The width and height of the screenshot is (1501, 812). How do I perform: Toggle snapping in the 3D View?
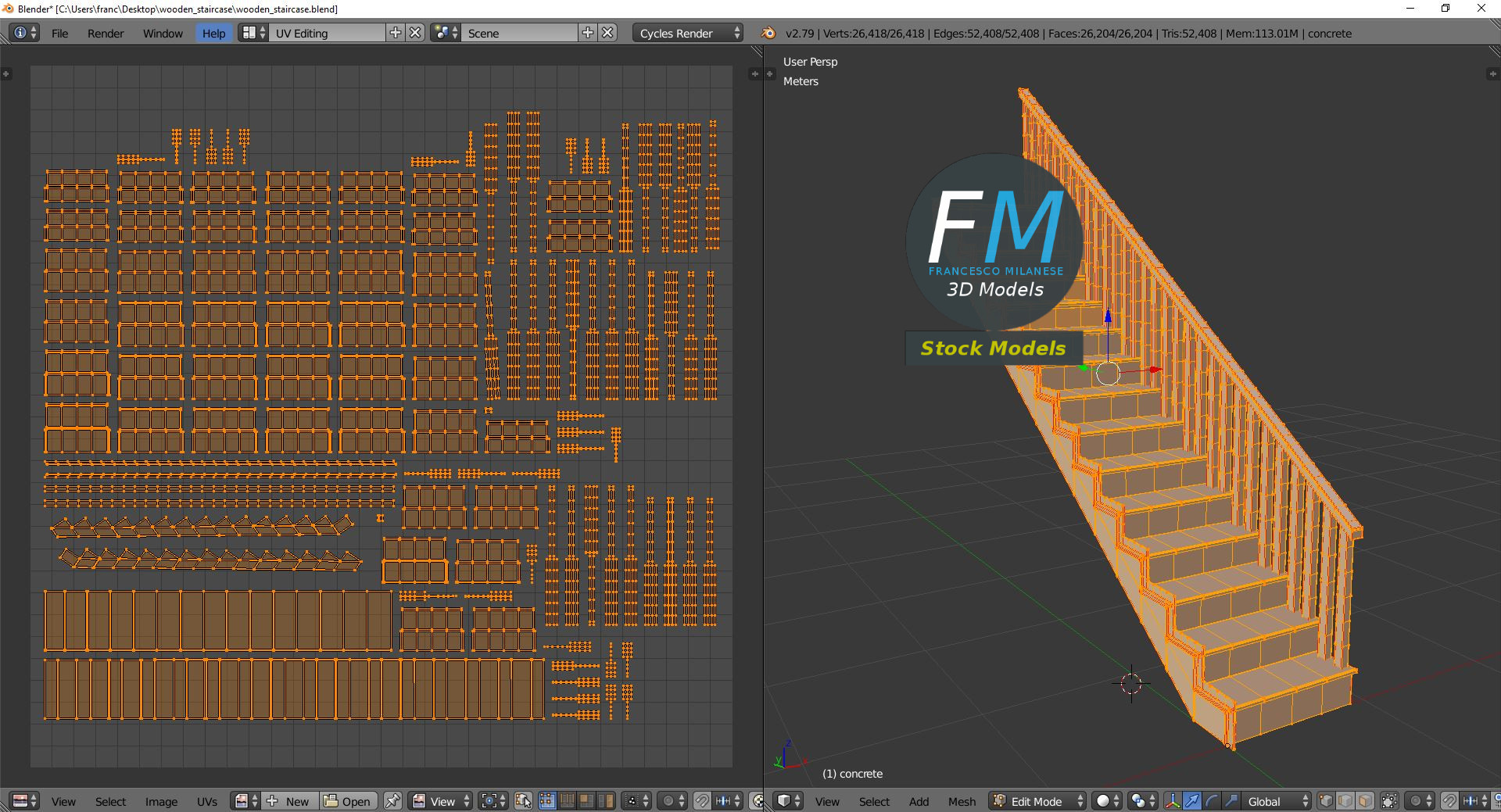pos(1449,801)
